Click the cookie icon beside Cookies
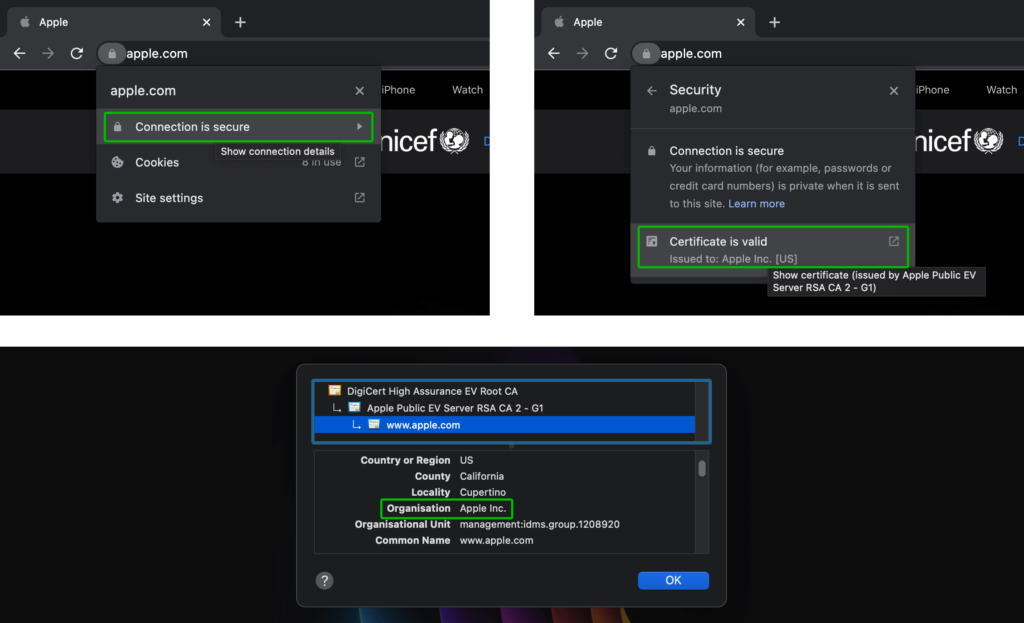This screenshot has height=623, width=1024. 118,162
